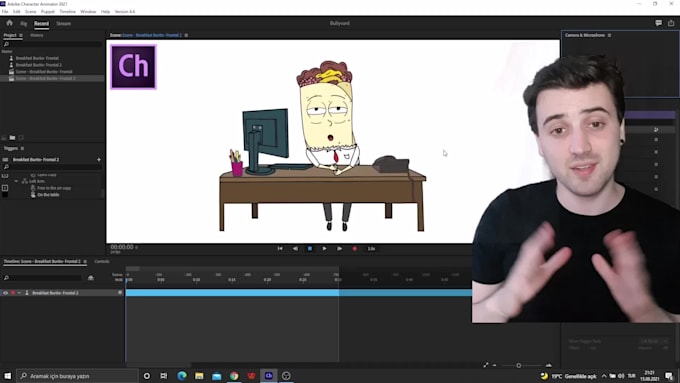Screen dimensions: 680x383
Task: Open the Triggers panel menu icon
Action: coord(22,148)
